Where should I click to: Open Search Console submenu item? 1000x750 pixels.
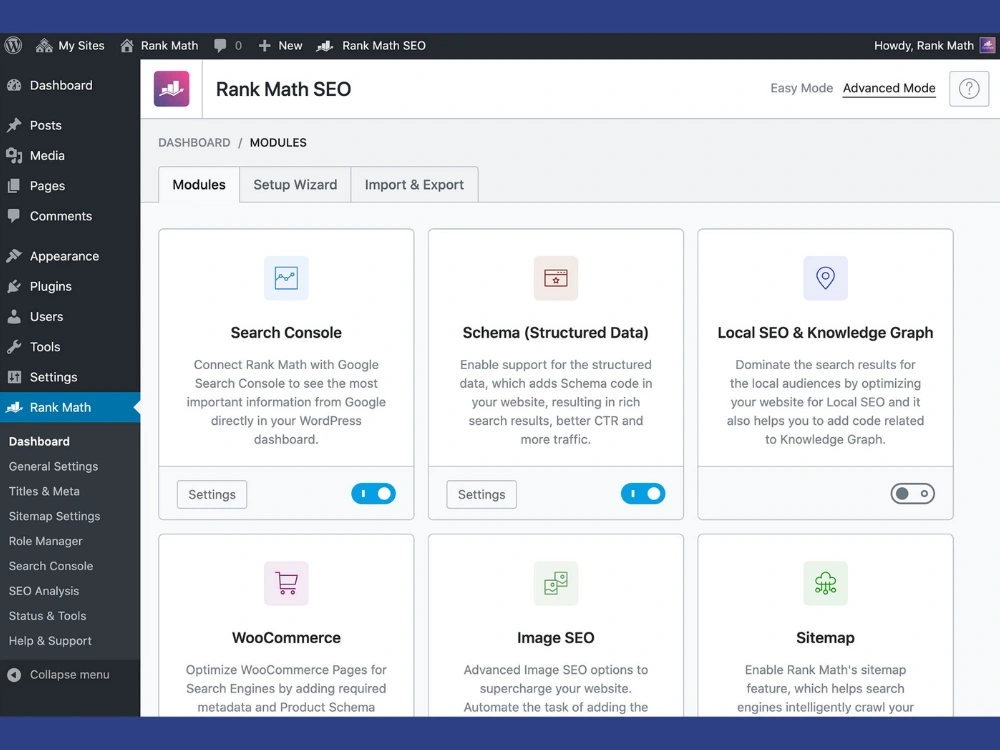tap(51, 566)
